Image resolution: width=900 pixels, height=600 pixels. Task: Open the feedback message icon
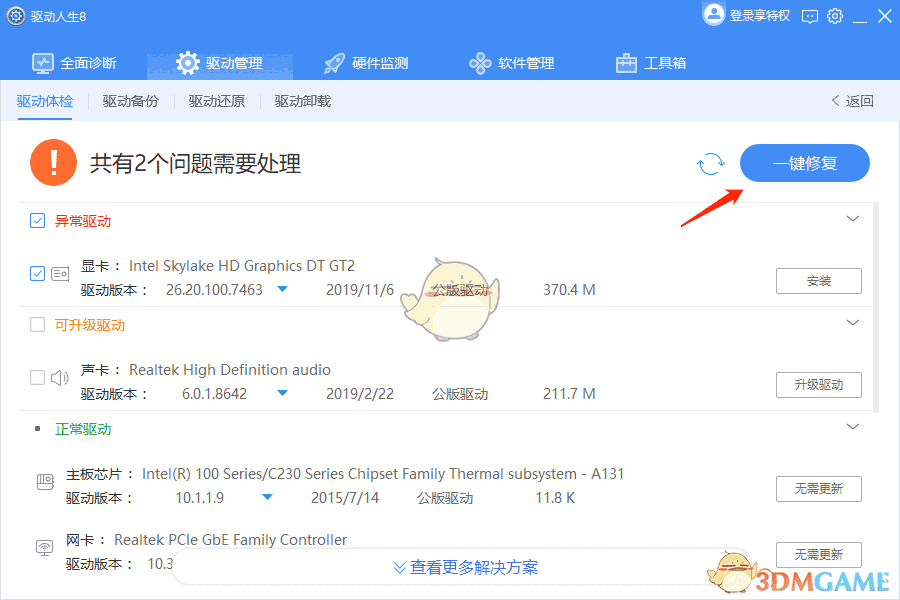tap(809, 16)
